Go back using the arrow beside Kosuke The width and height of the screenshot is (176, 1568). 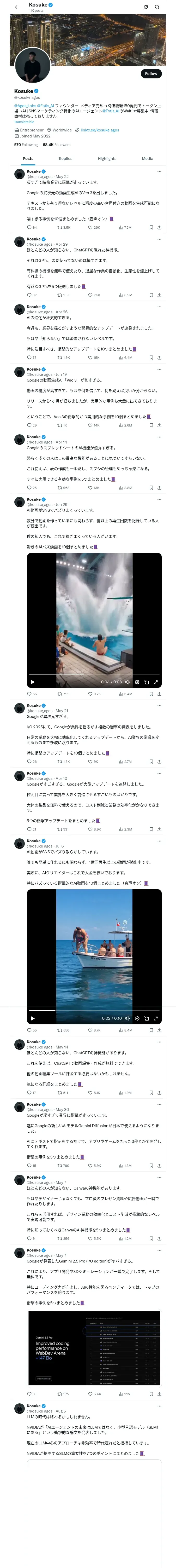coord(17,7)
